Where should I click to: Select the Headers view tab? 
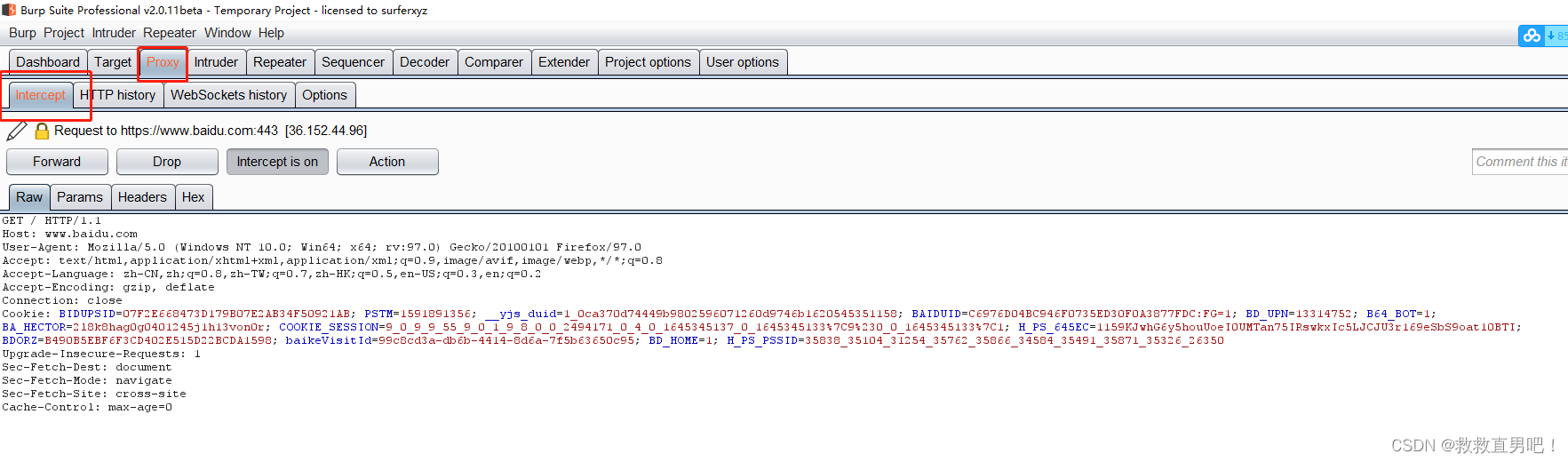(x=142, y=197)
